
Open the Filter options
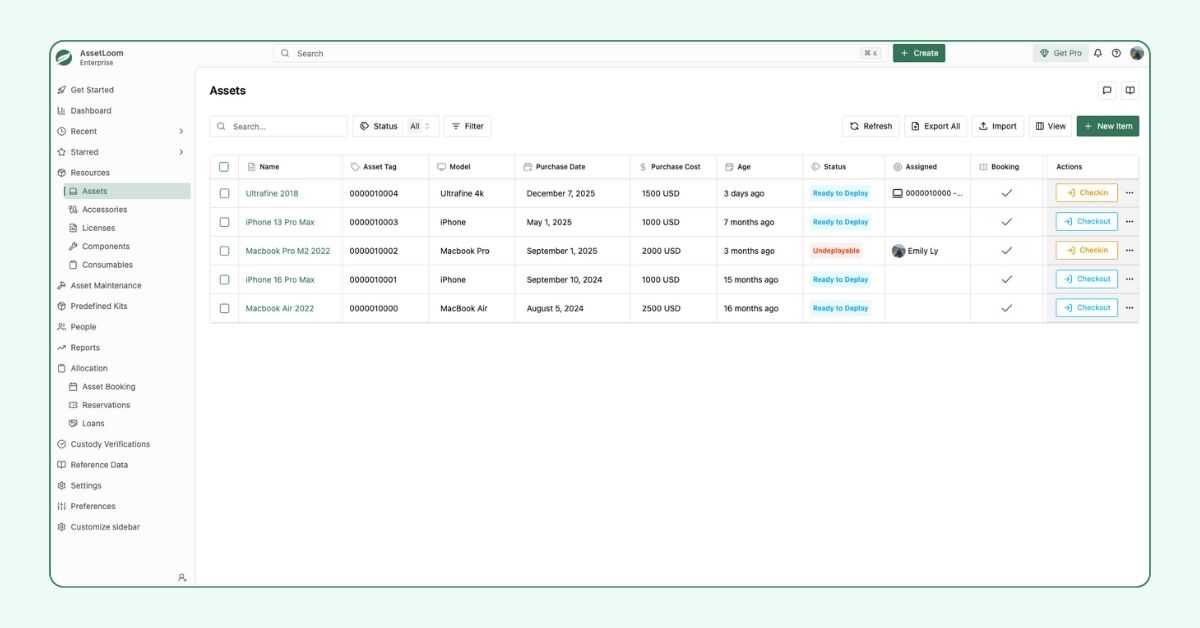click(x=468, y=126)
